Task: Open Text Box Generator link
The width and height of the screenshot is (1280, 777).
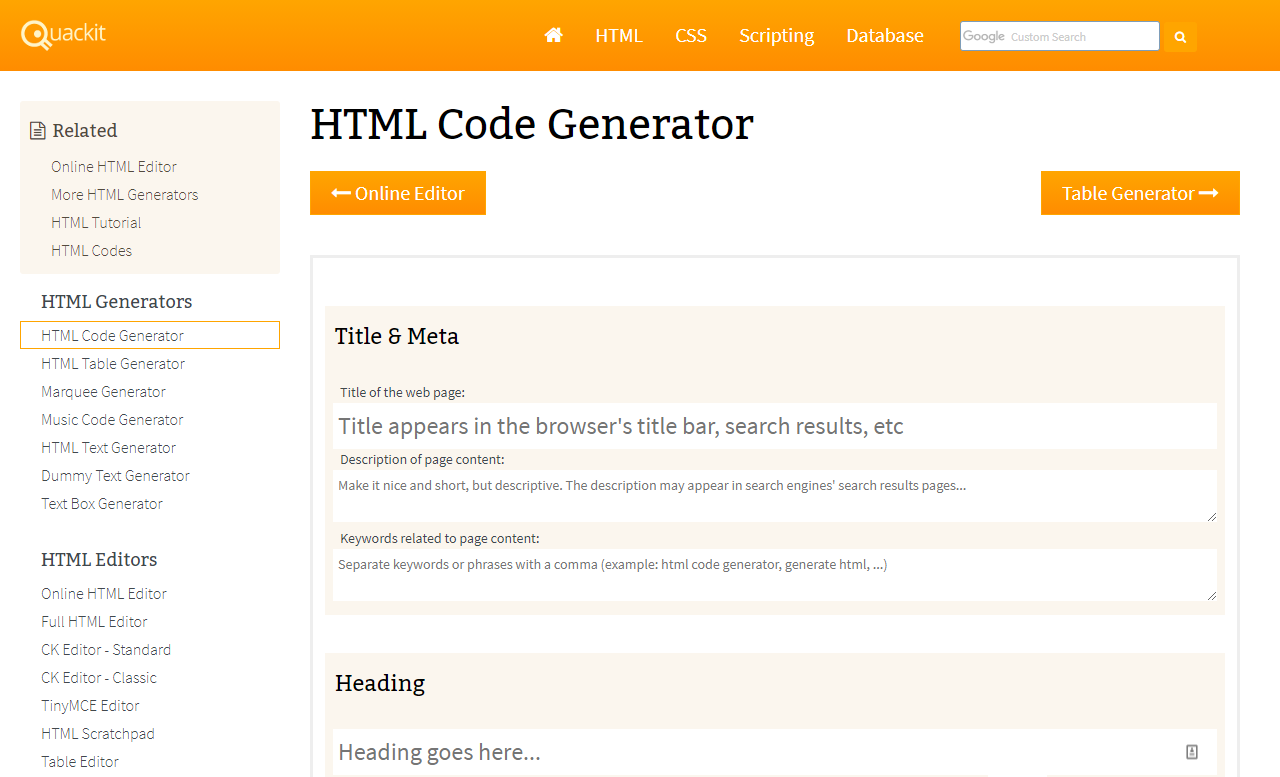Action: [x=102, y=503]
